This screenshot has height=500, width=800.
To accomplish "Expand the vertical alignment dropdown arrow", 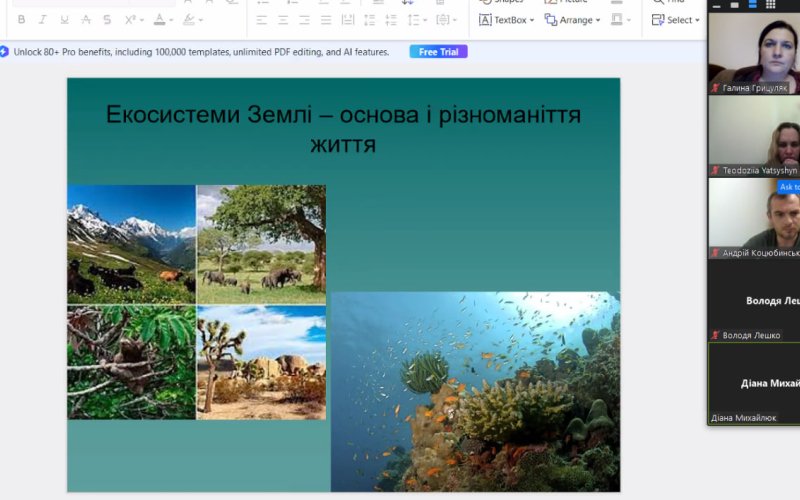I will coord(455,20).
